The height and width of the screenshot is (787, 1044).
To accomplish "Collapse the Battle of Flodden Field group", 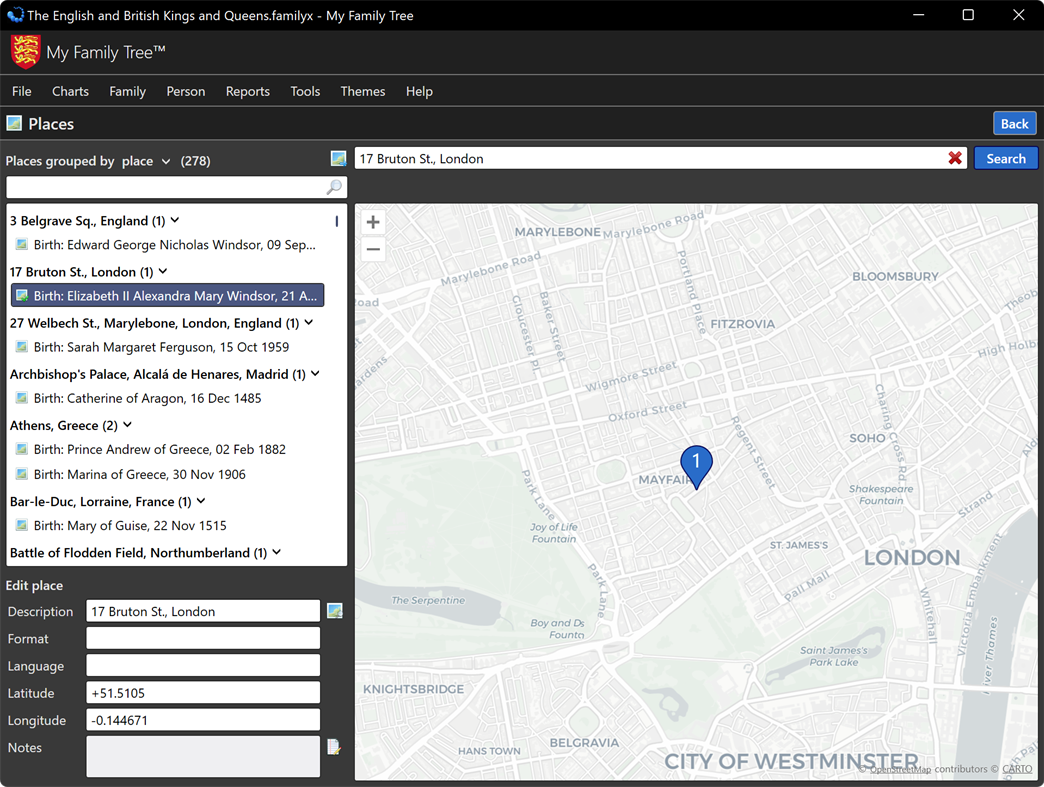I will [277, 553].
